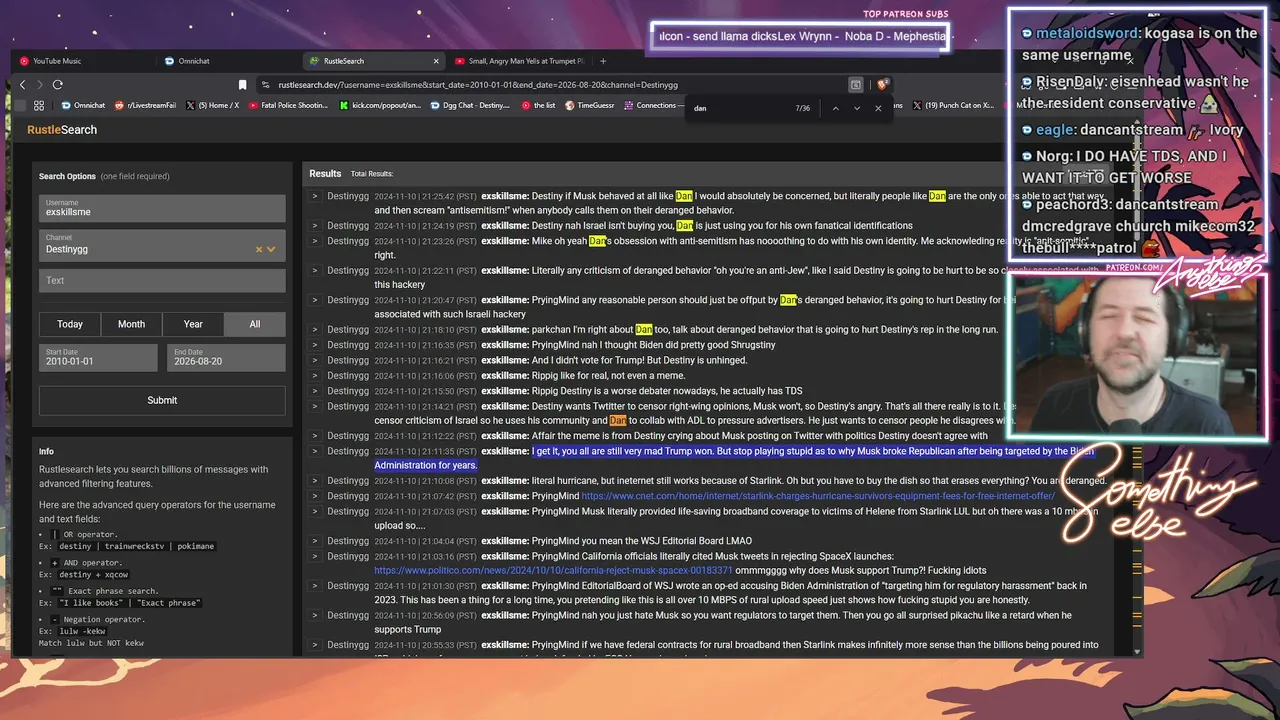Open the politico.com SpaceX link
Image resolution: width=1280 pixels, height=720 pixels.
(x=553, y=571)
